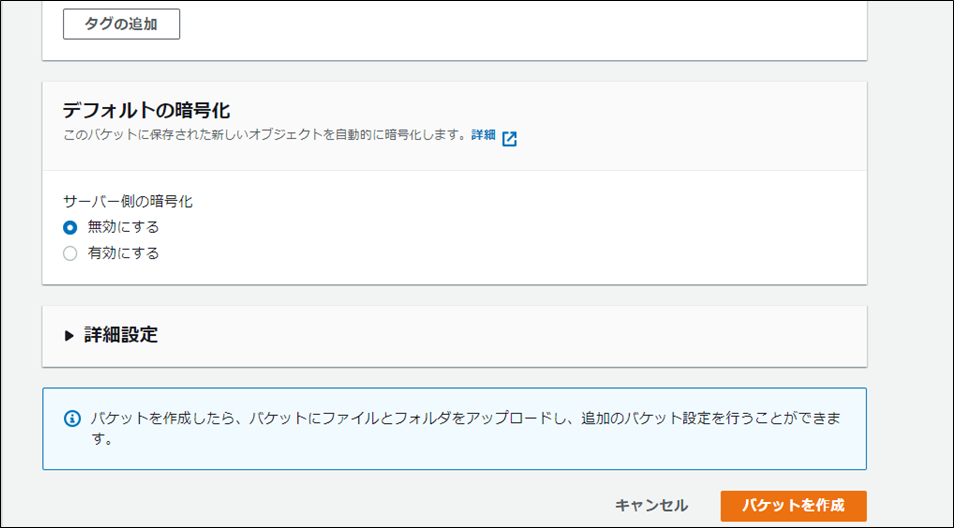Click the 無効にする option label text
This screenshot has width=954, height=528.
pos(123,227)
